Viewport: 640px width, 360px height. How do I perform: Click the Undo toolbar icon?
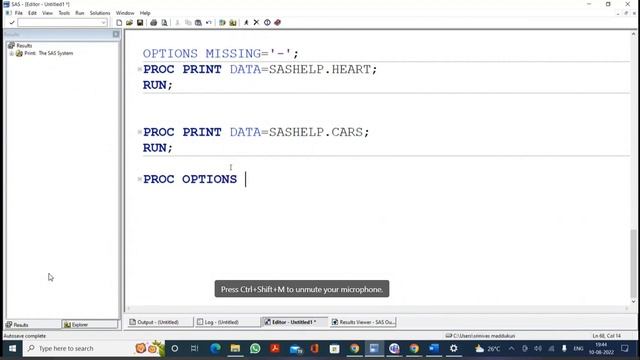click(x=209, y=22)
